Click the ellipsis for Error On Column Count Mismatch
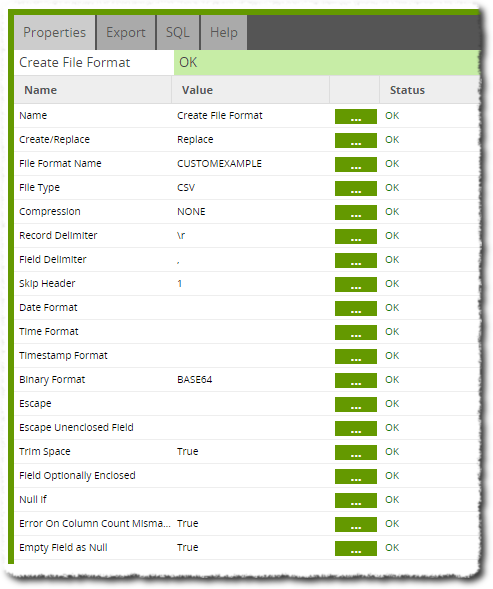 [355, 524]
